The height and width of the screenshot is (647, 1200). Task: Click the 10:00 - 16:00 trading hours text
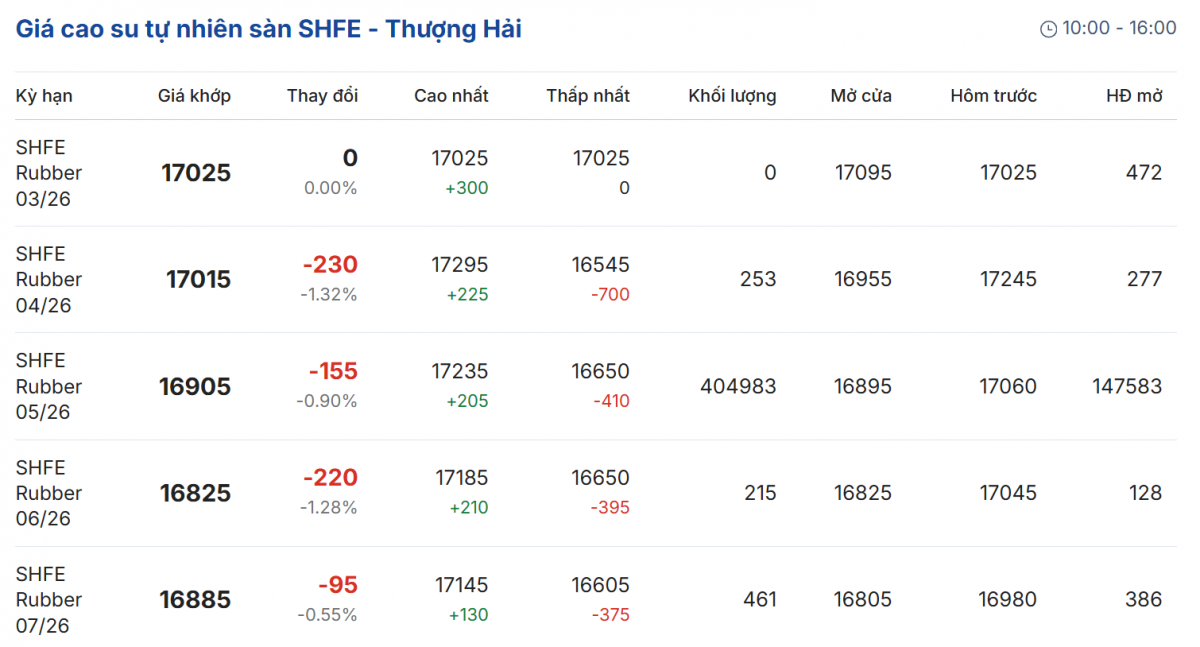(x=1119, y=28)
